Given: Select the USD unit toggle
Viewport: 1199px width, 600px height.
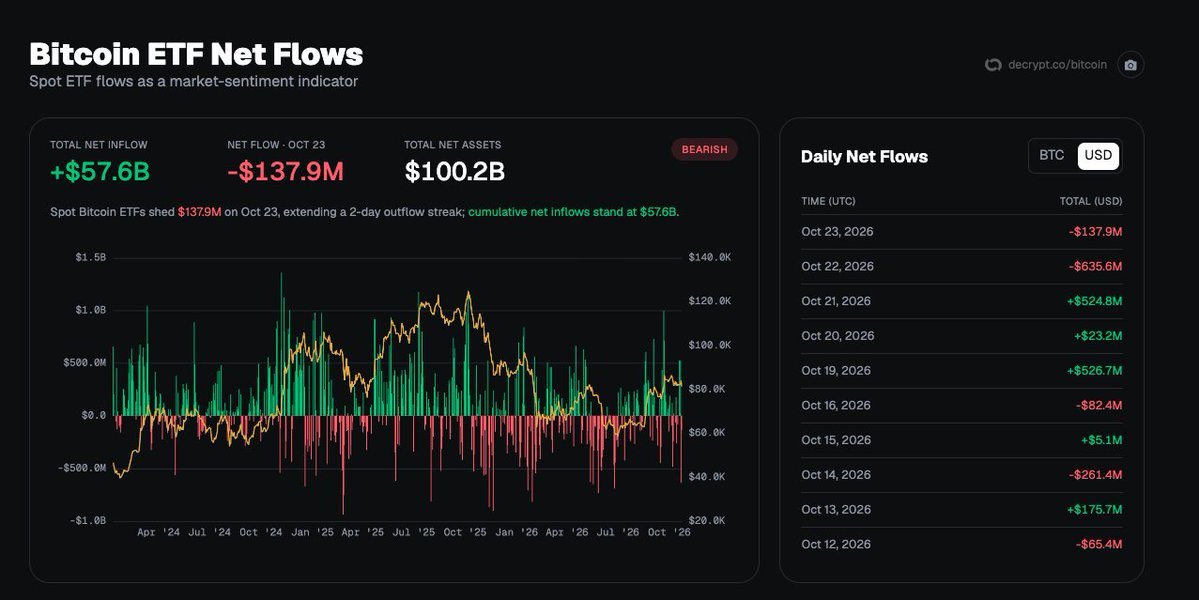Looking at the screenshot, I should (x=1098, y=155).
